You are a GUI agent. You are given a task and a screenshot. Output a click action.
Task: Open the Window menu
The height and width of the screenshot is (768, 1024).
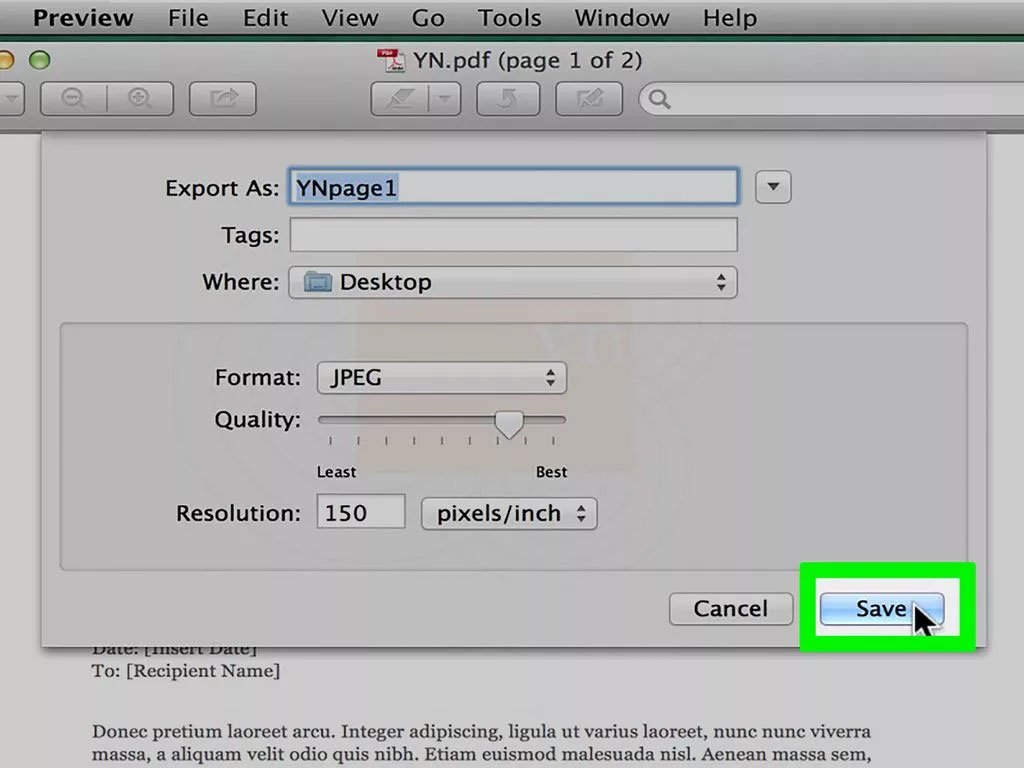tap(622, 18)
